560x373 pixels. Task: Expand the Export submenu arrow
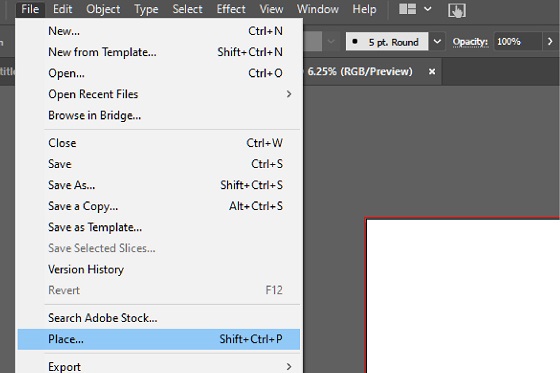[x=289, y=366]
